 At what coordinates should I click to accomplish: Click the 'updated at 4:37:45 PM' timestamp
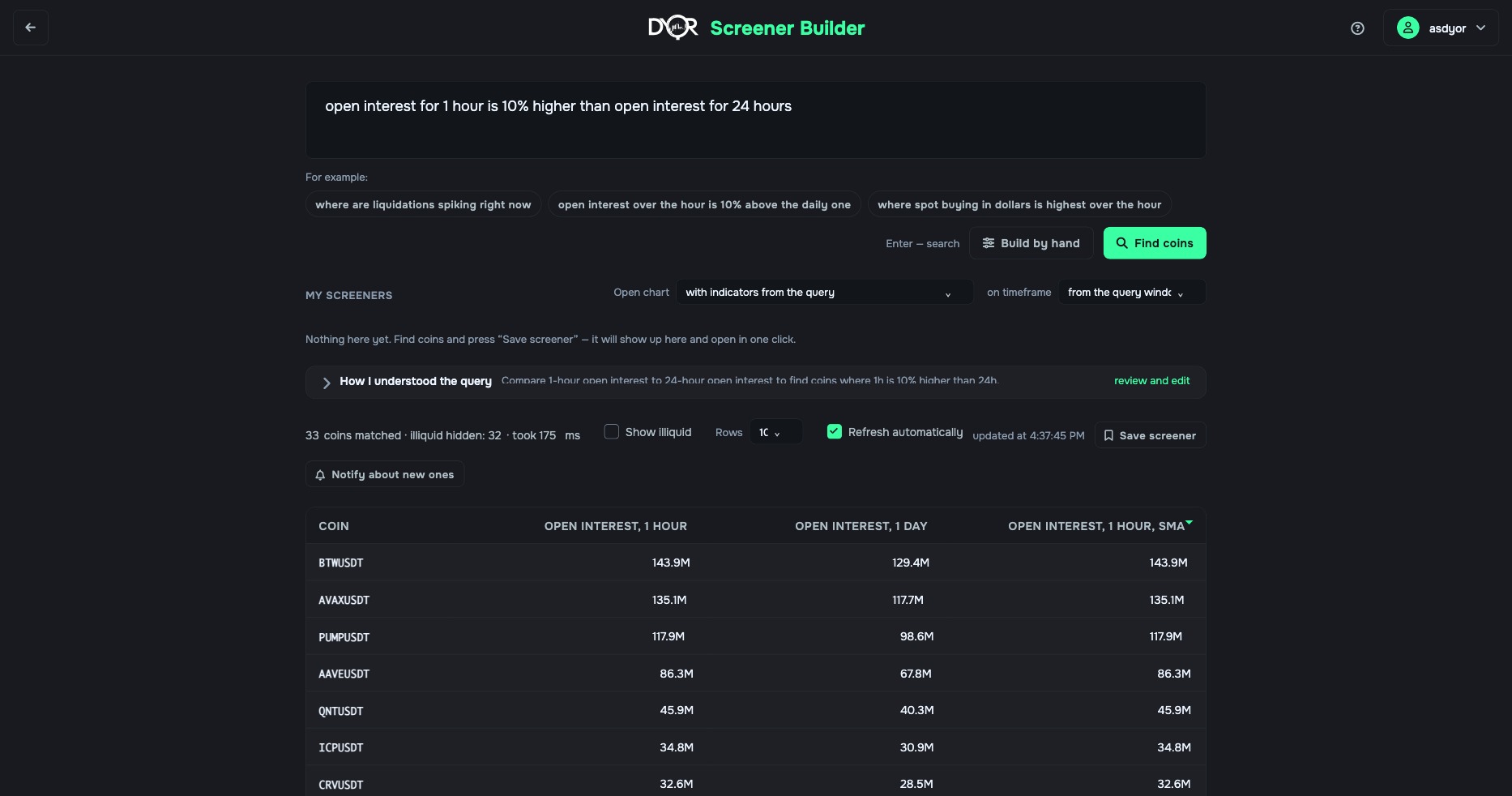tap(1028, 436)
